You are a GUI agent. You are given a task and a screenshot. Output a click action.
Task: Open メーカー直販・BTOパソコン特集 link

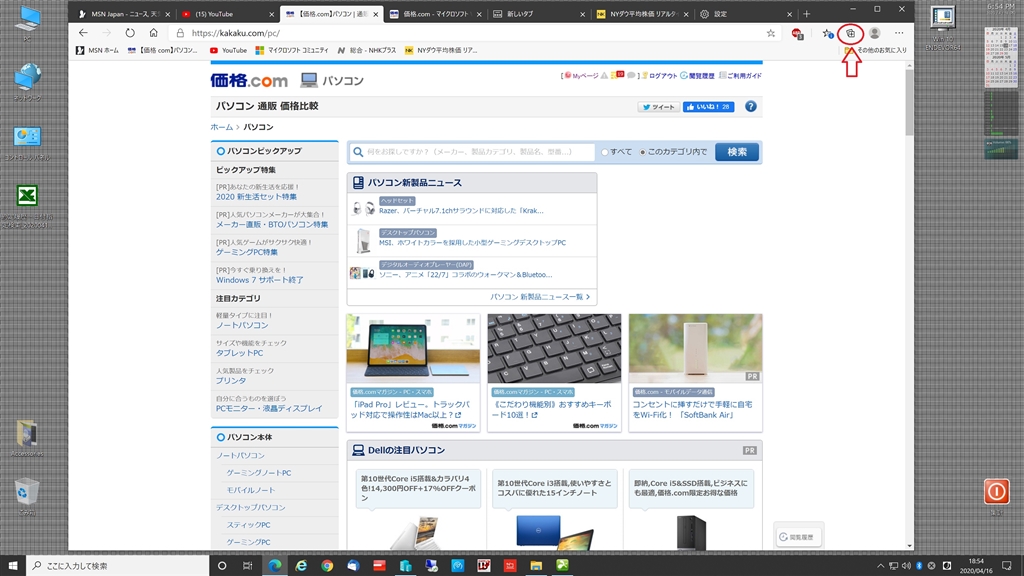tap(272, 225)
